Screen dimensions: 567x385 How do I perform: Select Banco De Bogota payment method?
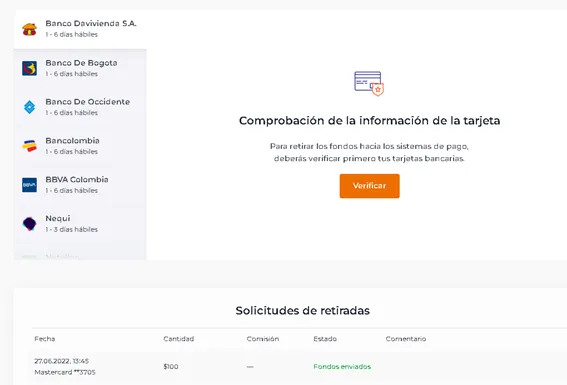click(80, 68)
